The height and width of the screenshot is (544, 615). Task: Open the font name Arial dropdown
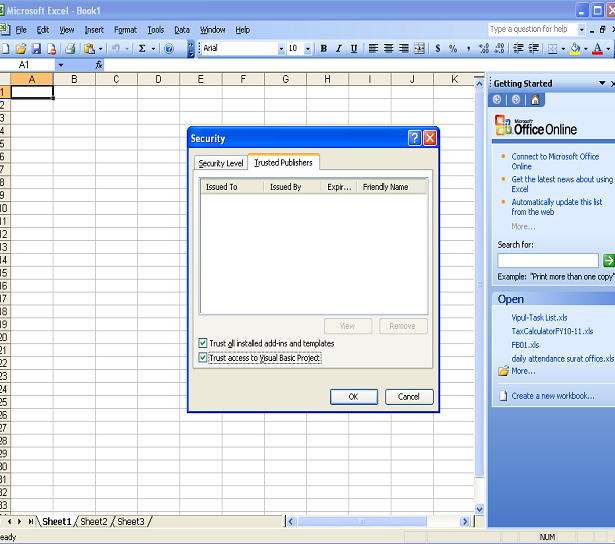pos(279,48)
